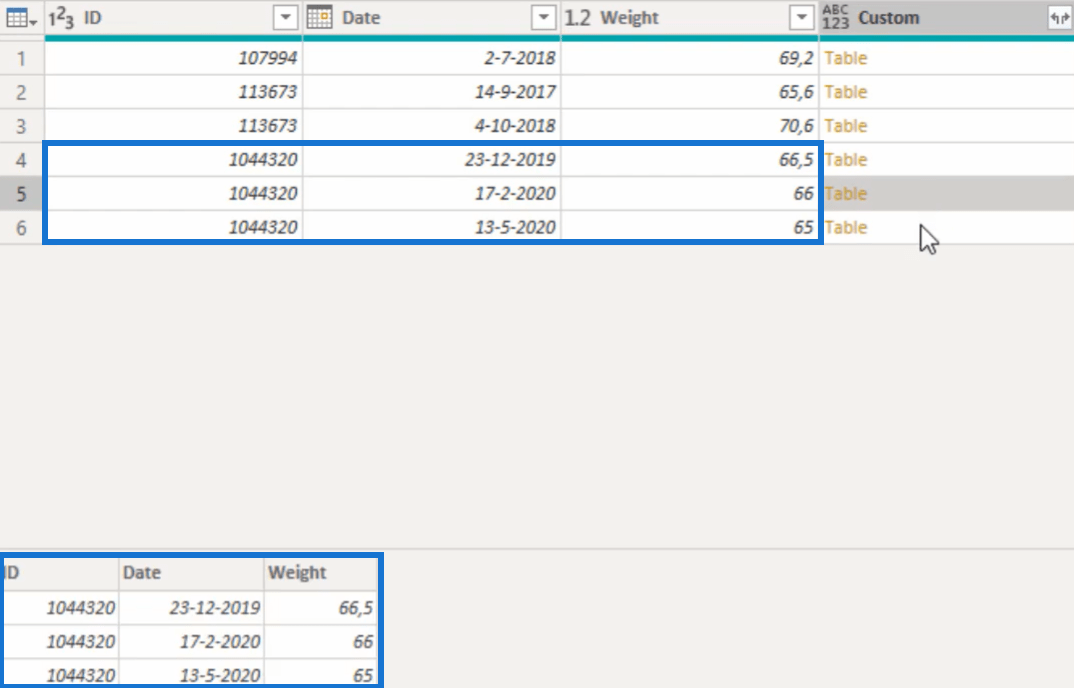Open Table link in row 3
This screenshot has height=688, width=1074.
coord(845,126)
